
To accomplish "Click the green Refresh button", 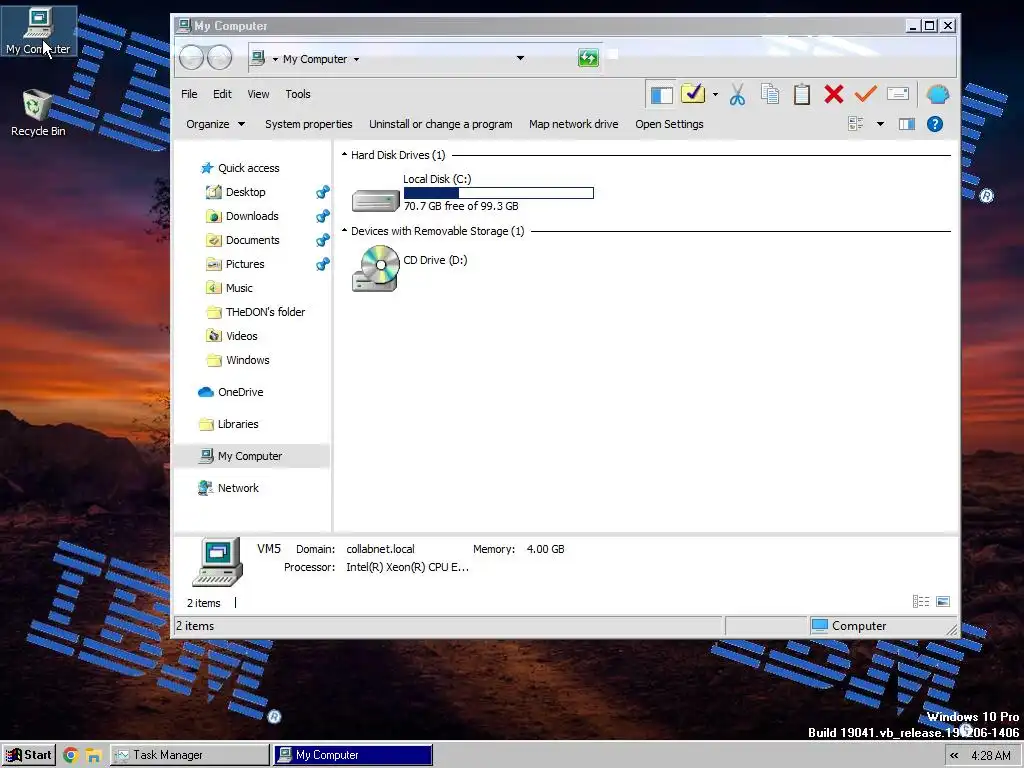I will (x=588, y=58).
